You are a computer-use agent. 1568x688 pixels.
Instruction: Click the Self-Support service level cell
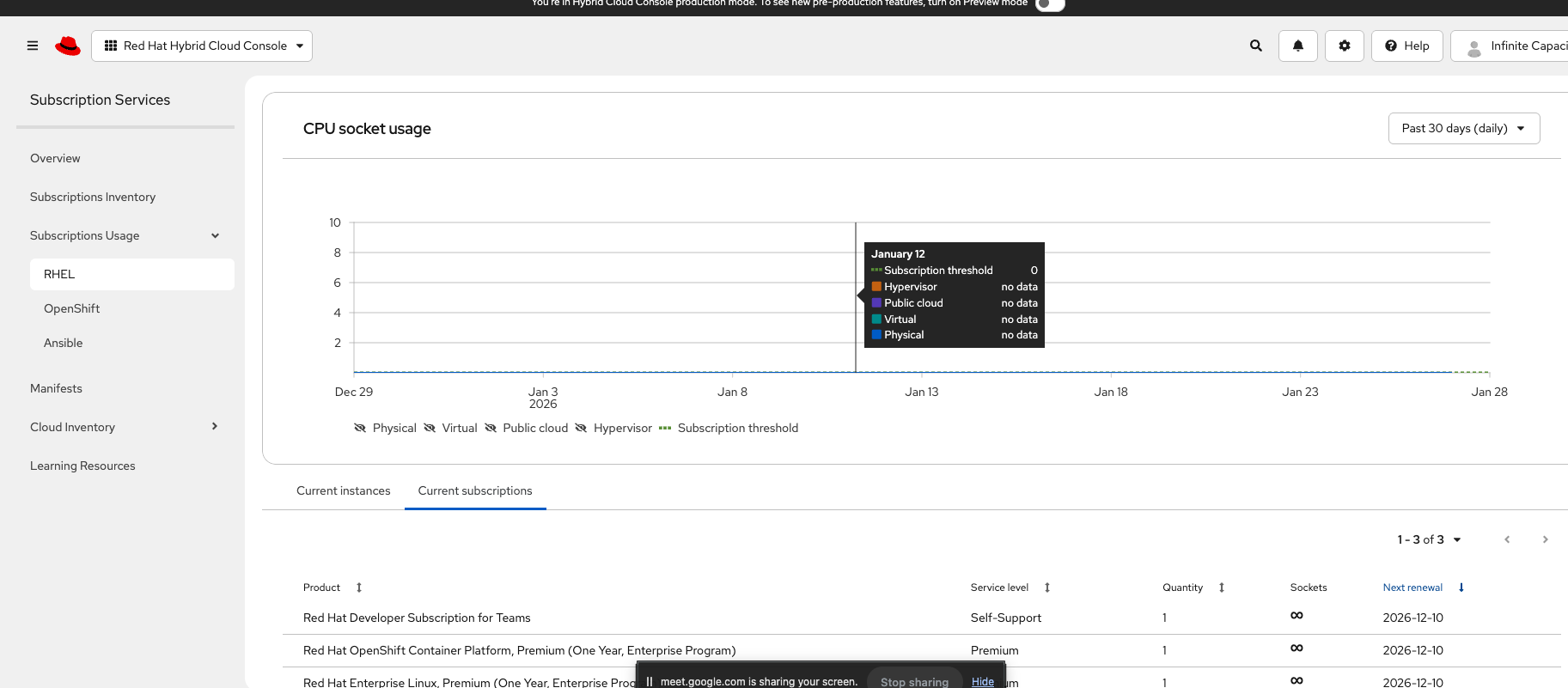coord(1006,618)
